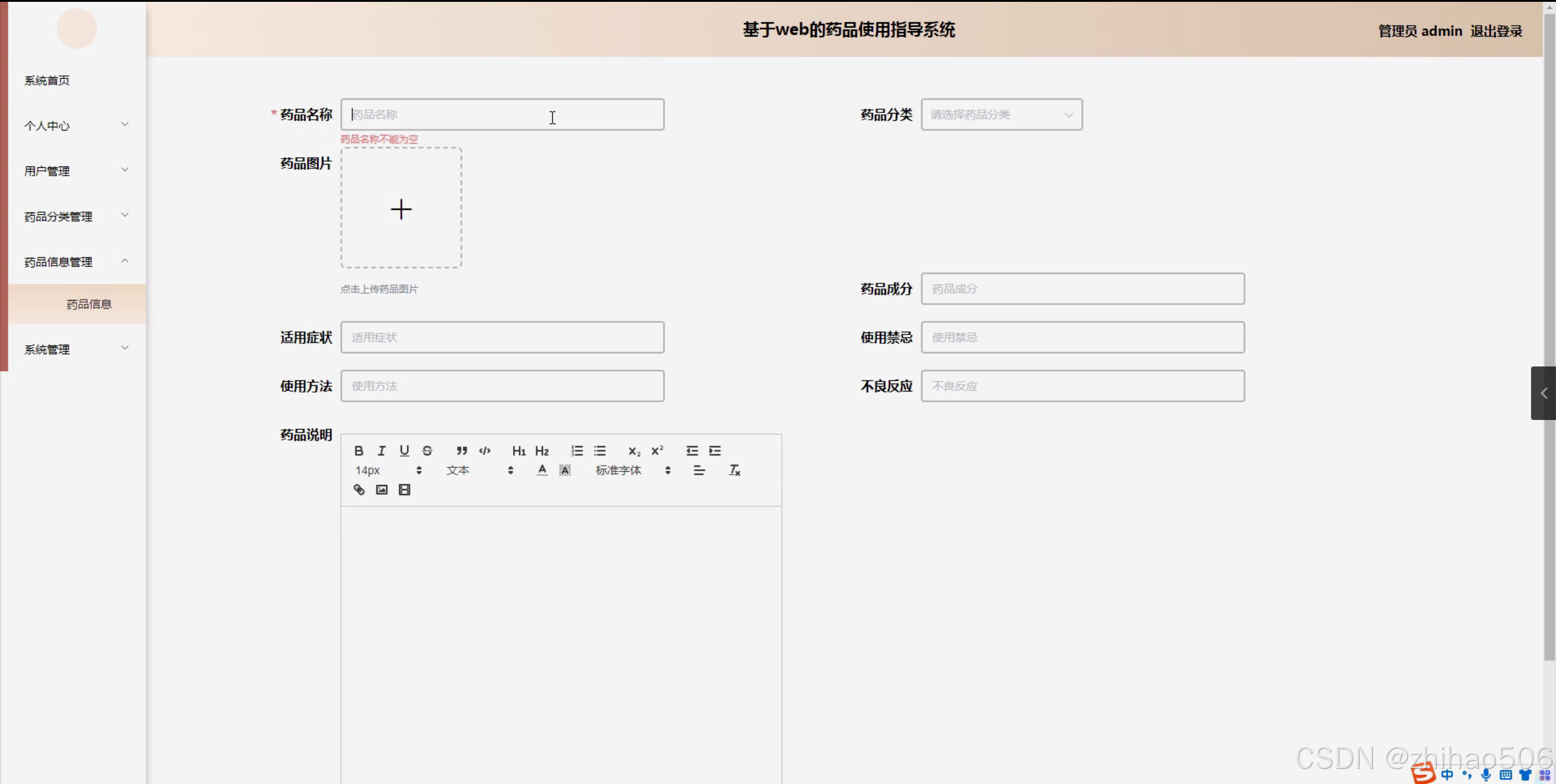Open 系统首页 from the sidebar

[x=47, y=80]
